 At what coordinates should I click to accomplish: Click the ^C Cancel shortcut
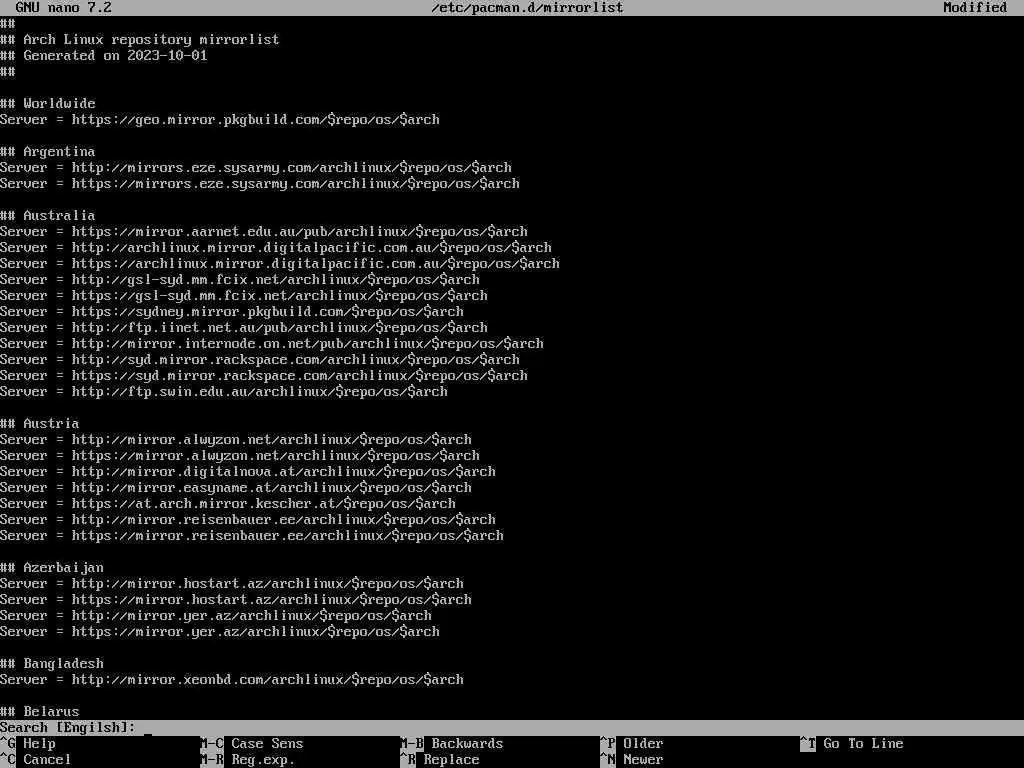click(x=35, y=760)
